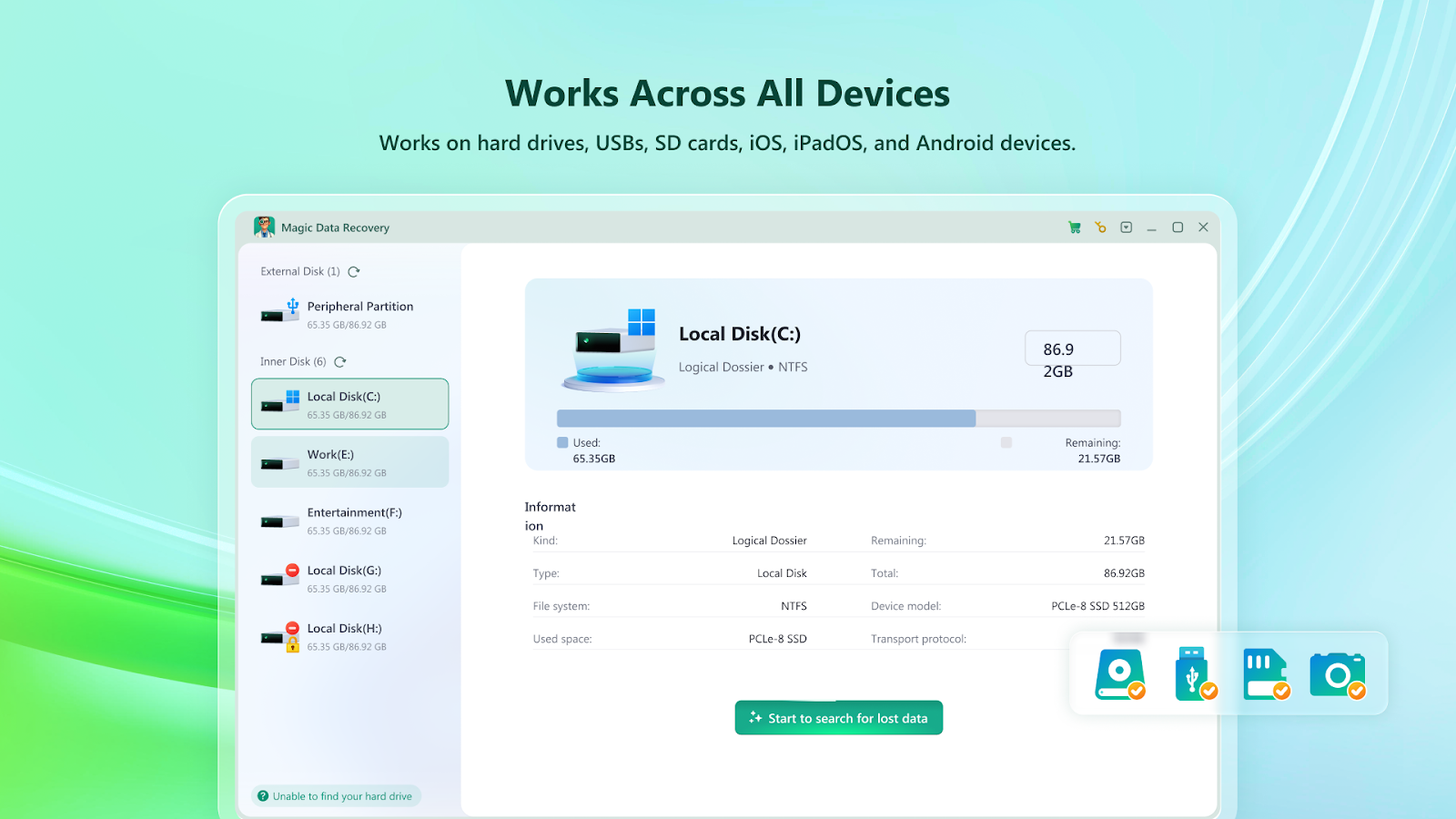Select Entertainment(F:) drive
Screen dimensions: 1456x819
click(349, 521)
